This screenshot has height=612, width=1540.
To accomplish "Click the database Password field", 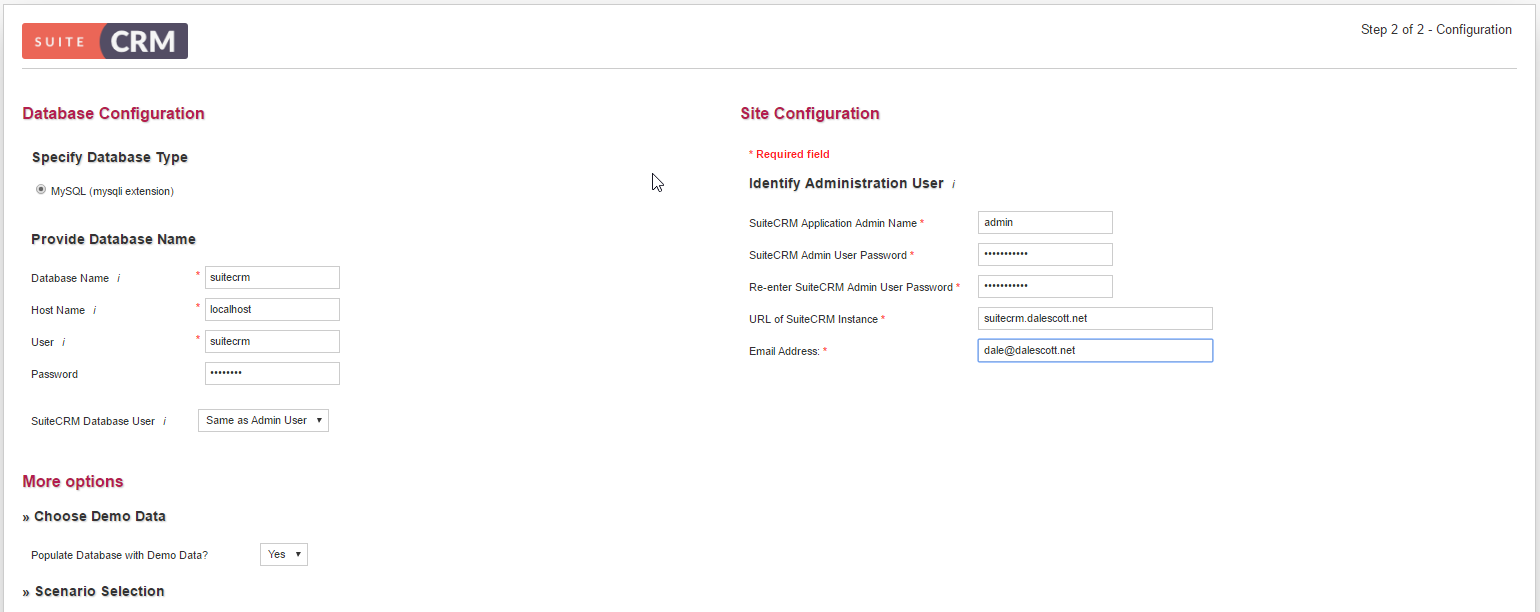I will point(272,373).
